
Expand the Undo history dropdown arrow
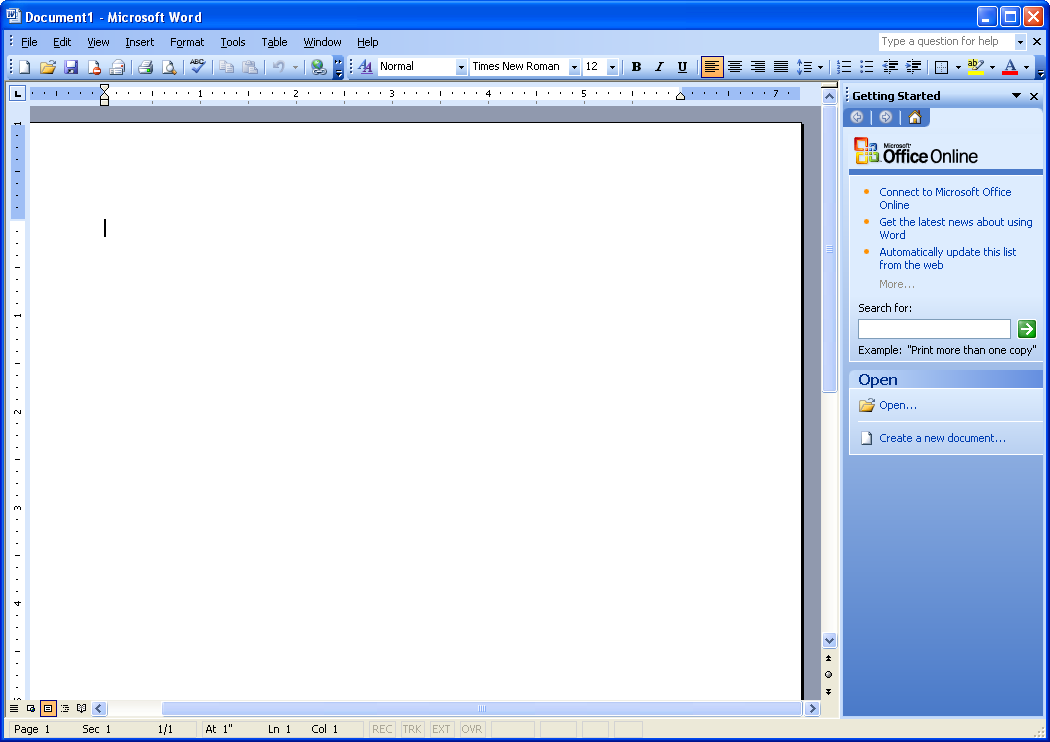tap(295, 67)
